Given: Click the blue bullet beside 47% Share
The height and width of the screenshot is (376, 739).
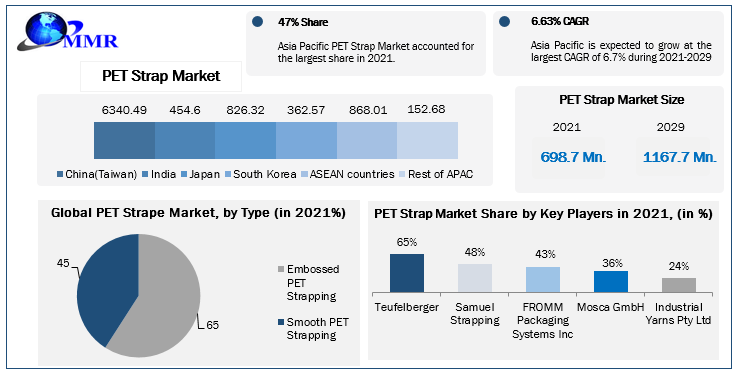Looking at the screenshot, I should (x=257, y=22).
